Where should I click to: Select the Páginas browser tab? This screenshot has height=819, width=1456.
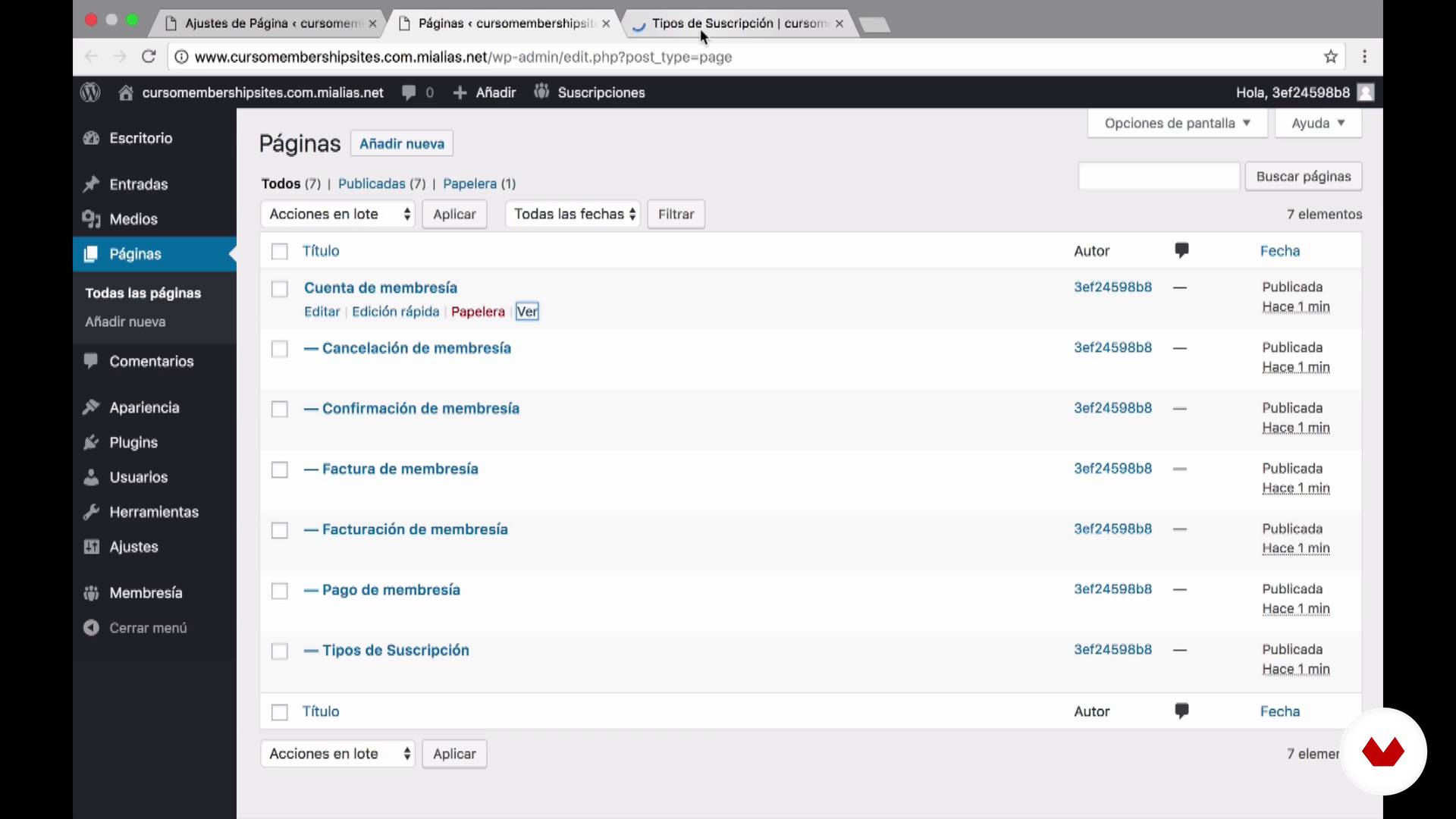pyautogui.click(x=505, y=24)
